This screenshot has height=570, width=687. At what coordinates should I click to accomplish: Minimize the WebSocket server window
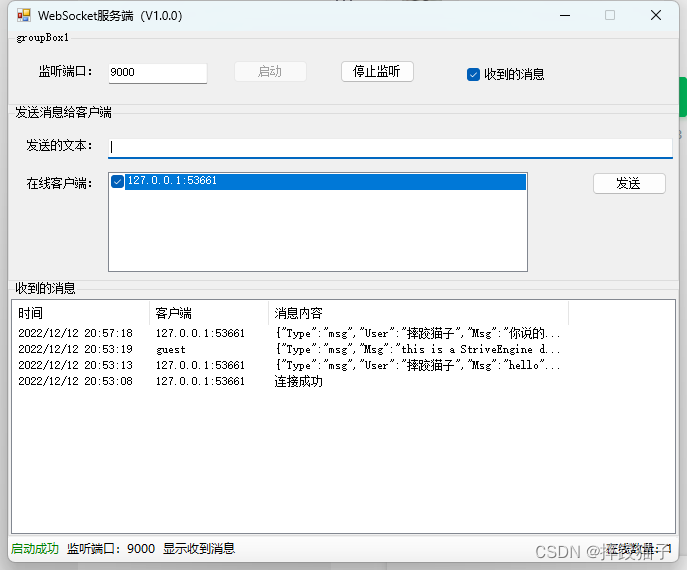tap(565, 16)
